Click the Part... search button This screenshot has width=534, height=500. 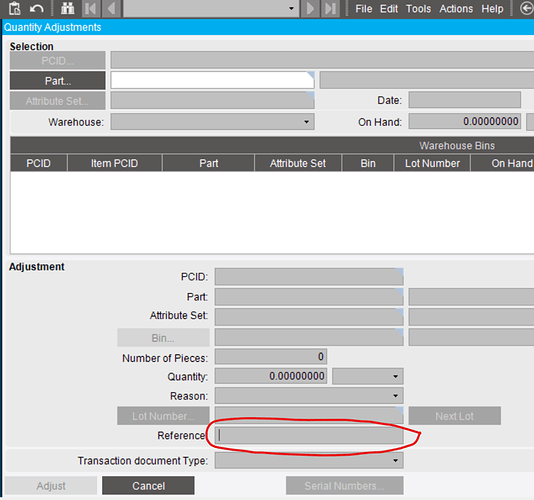tap(58, 81)
